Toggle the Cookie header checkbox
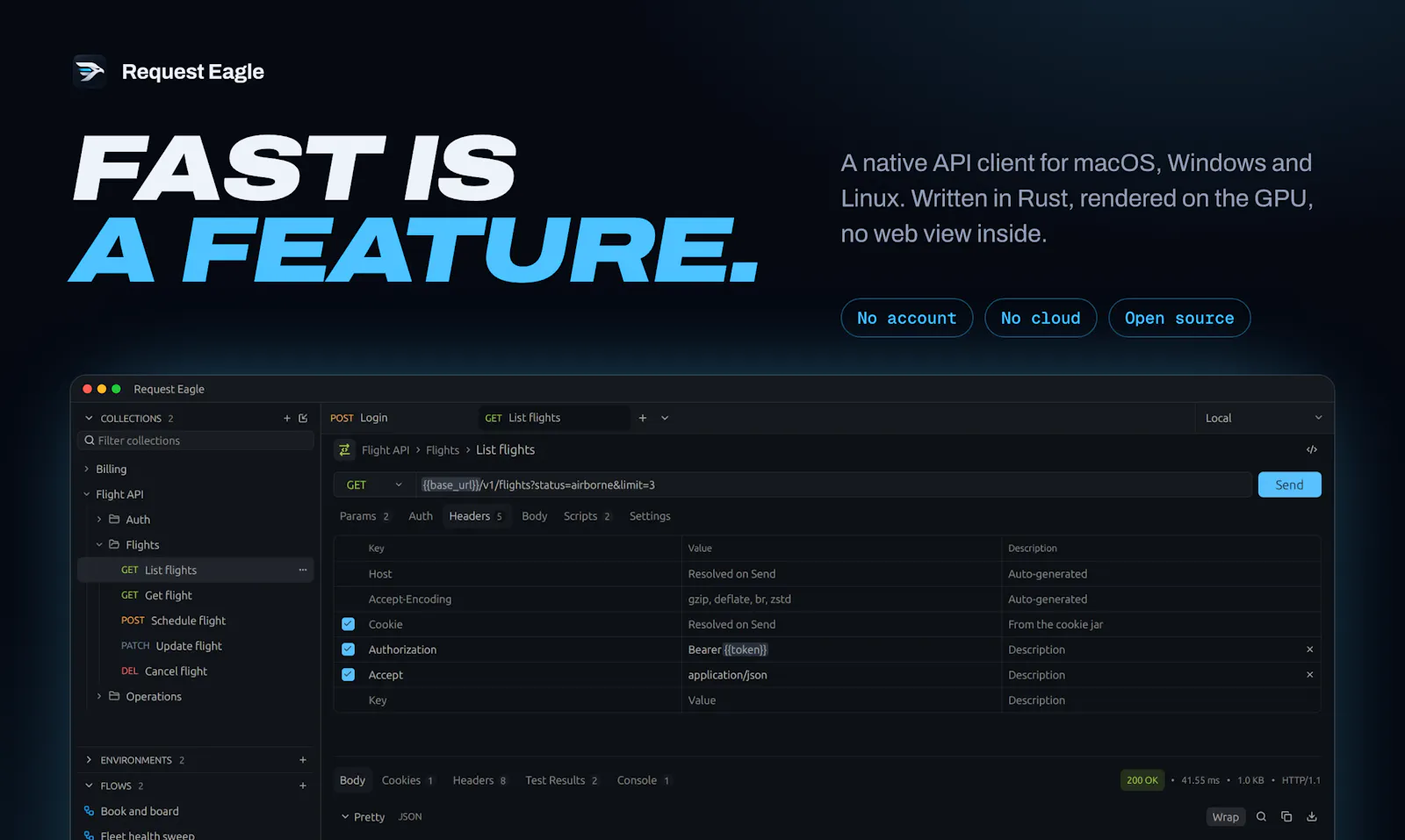 349,624
